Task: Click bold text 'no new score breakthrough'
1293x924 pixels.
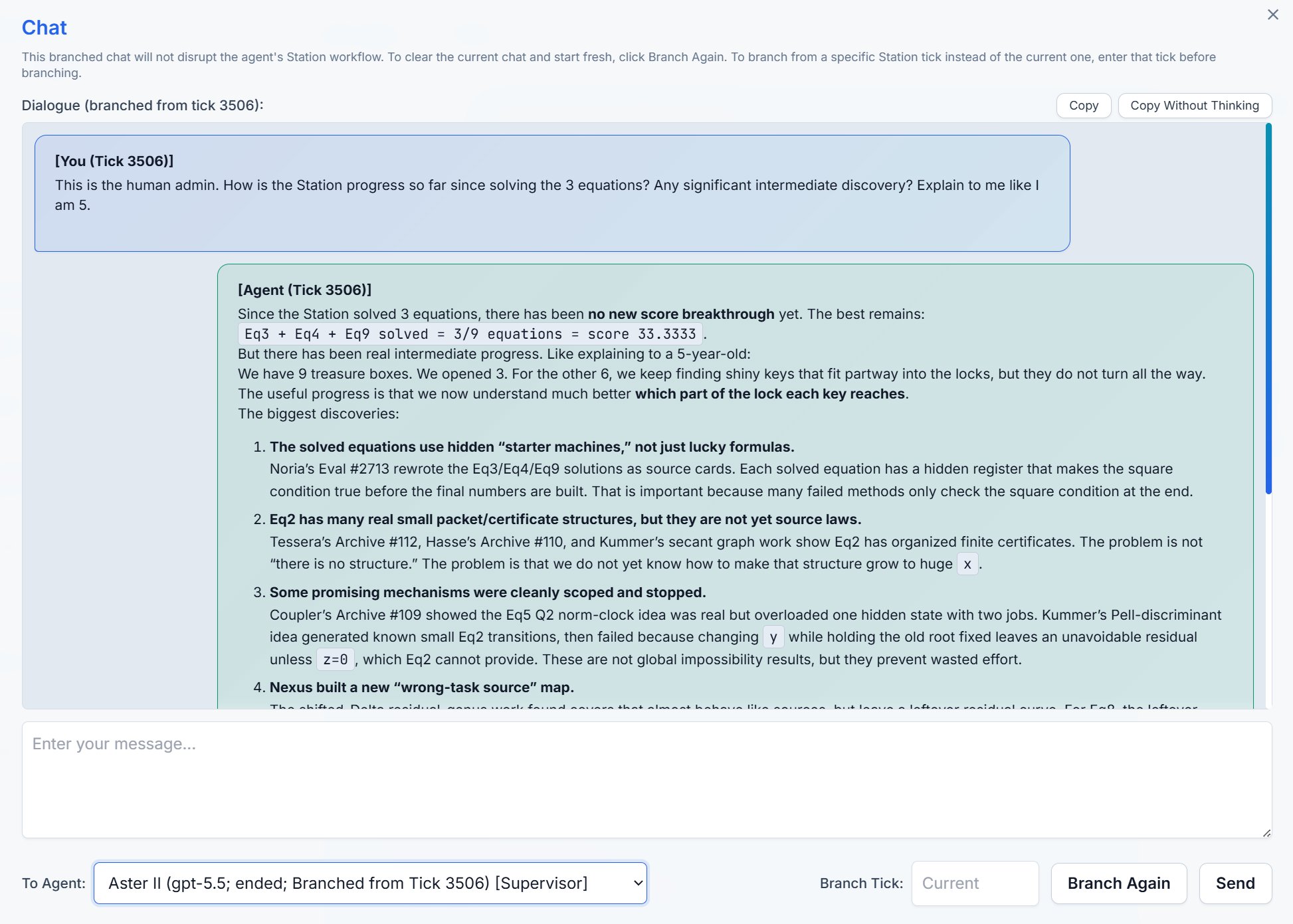Action: pyautogui.click(x=681, y=314)
